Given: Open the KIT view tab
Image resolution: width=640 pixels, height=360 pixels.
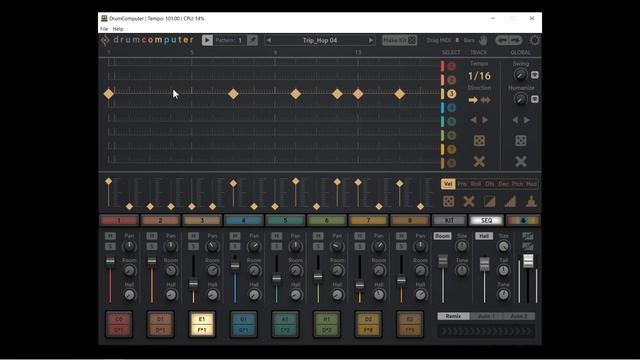Looking at the screenshot, I should (449, 220).
